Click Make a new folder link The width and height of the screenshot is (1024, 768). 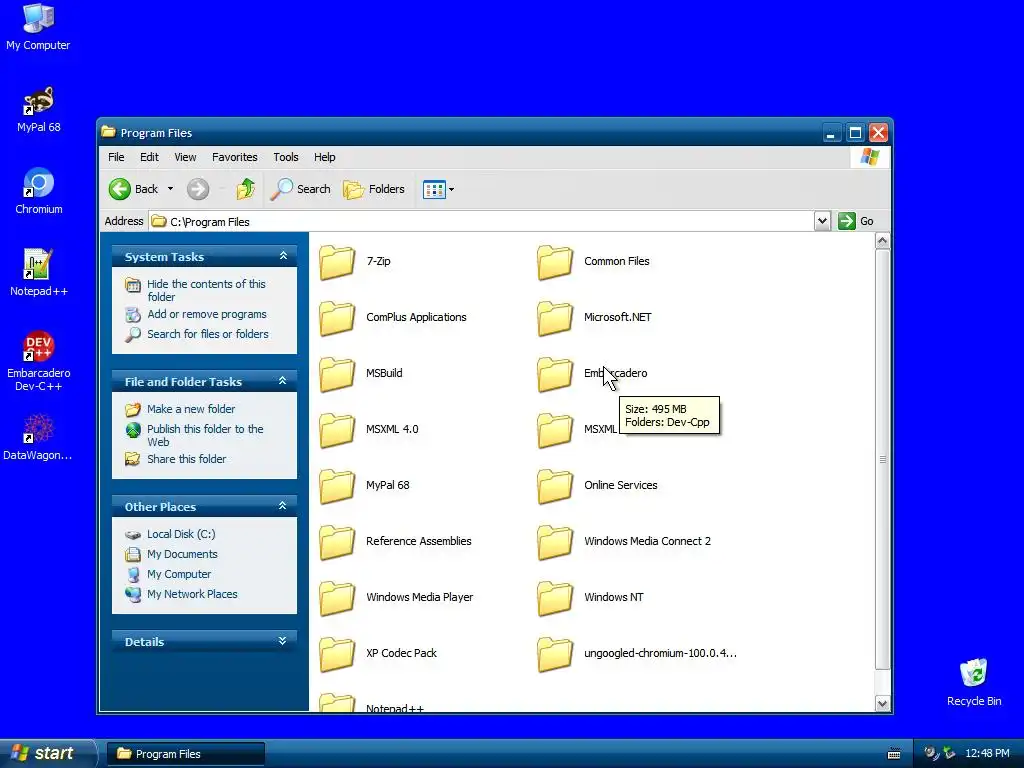191,409
